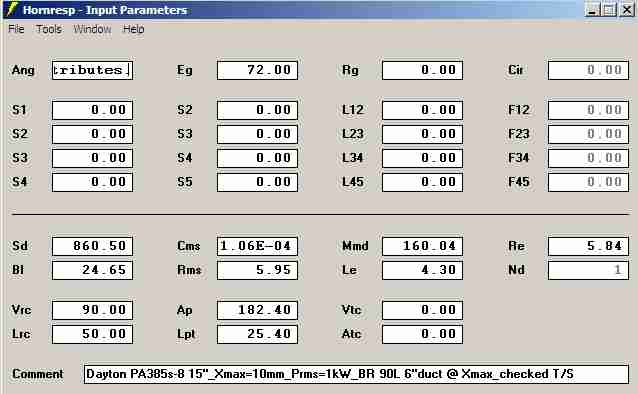Select the Eg field showing 72.00

(257, 70)
